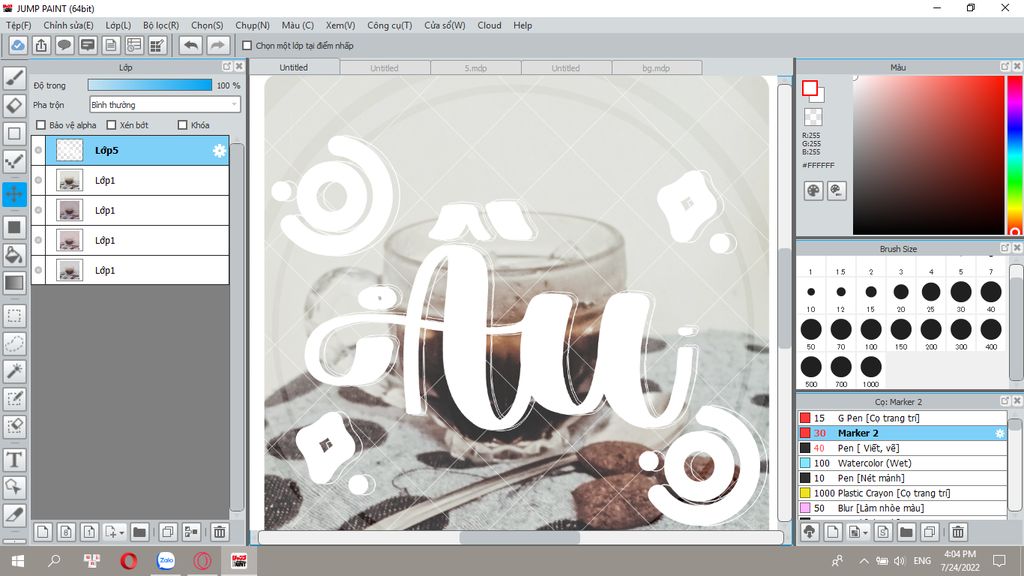This screenshot has height=576, width=1024.
Task: Click the layer opacity 'Độ trong' slider
Action: (150, 86)
